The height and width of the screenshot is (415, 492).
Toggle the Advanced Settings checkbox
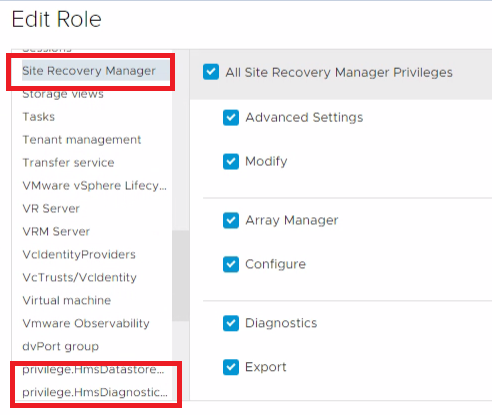pos(231,117)
